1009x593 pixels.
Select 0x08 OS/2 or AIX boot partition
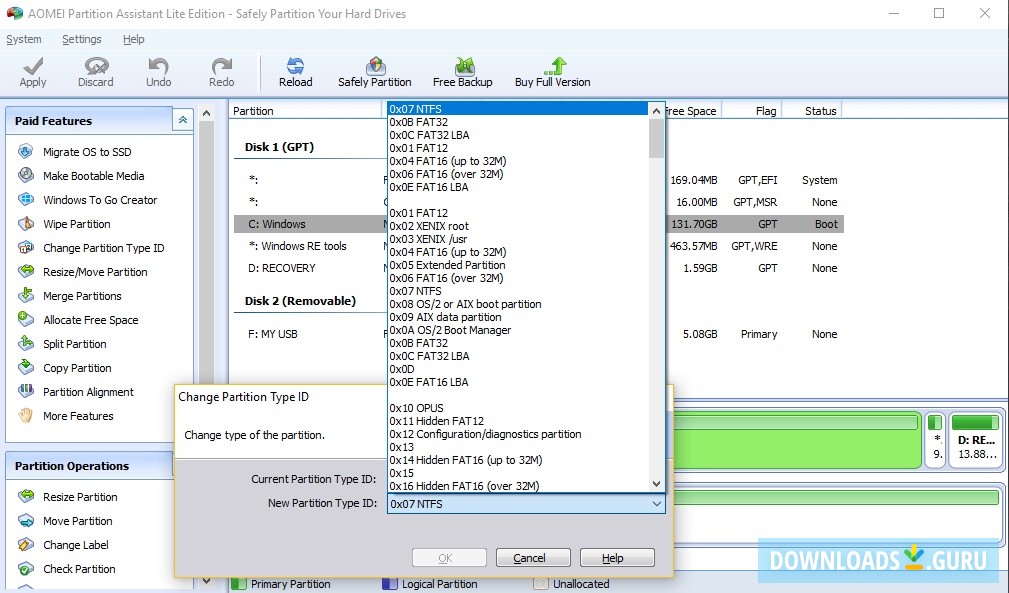pos(518,304)
